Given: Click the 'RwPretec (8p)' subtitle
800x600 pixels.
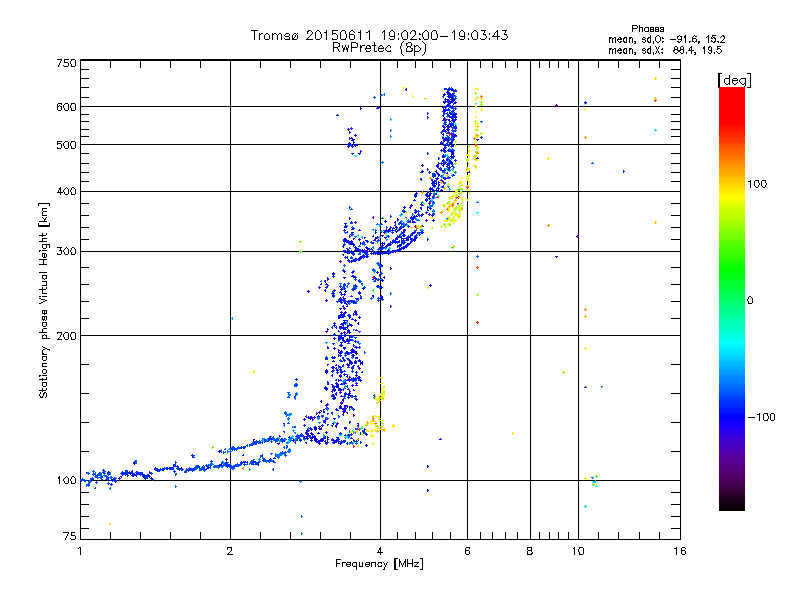Looking at the screenshot, I should pyautogui.click(x=379, y=48).
